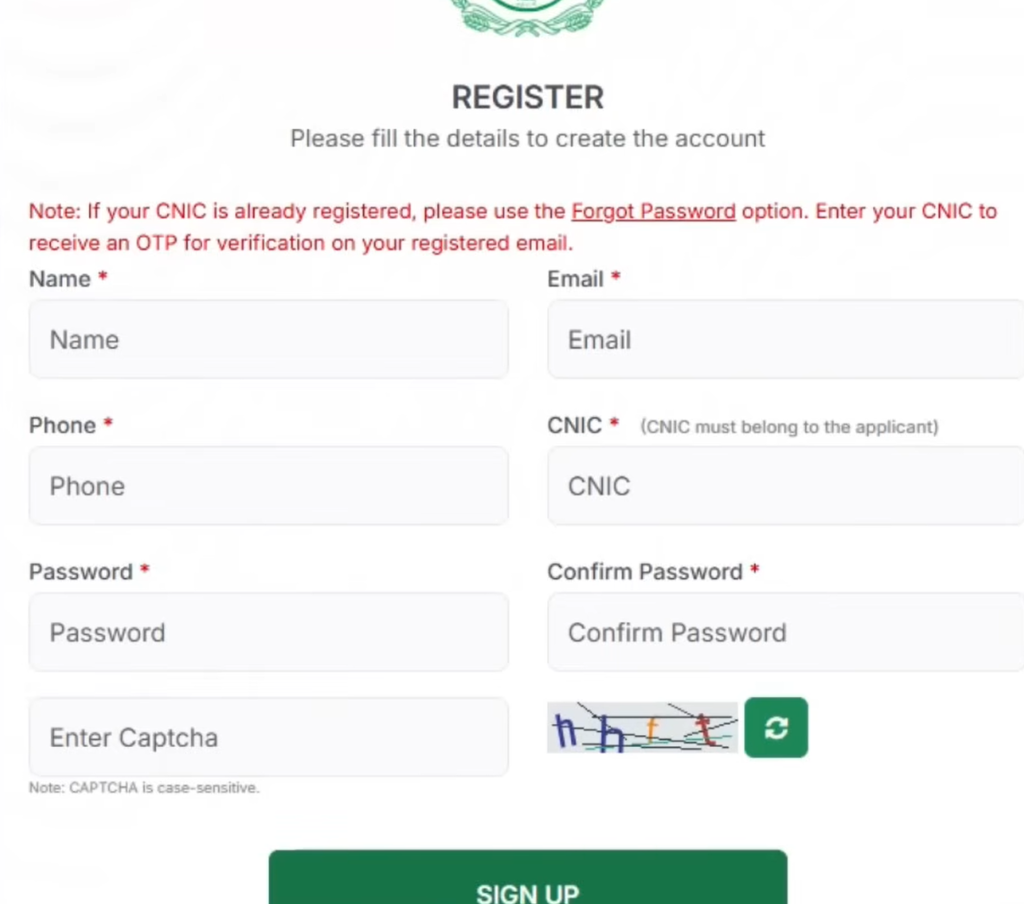1024x904 pixels.
Task: Click the CNIC input field
Action: (785, 486)
